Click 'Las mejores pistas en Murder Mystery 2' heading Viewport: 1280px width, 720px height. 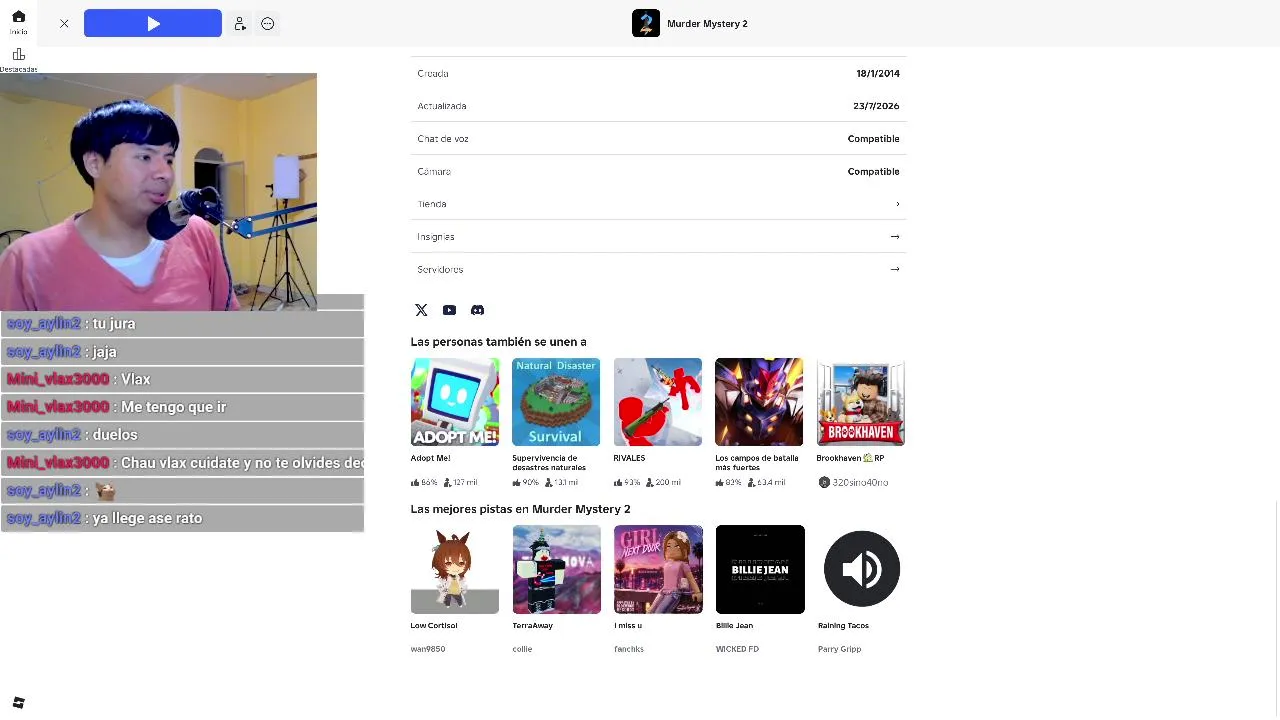point(520,509)
